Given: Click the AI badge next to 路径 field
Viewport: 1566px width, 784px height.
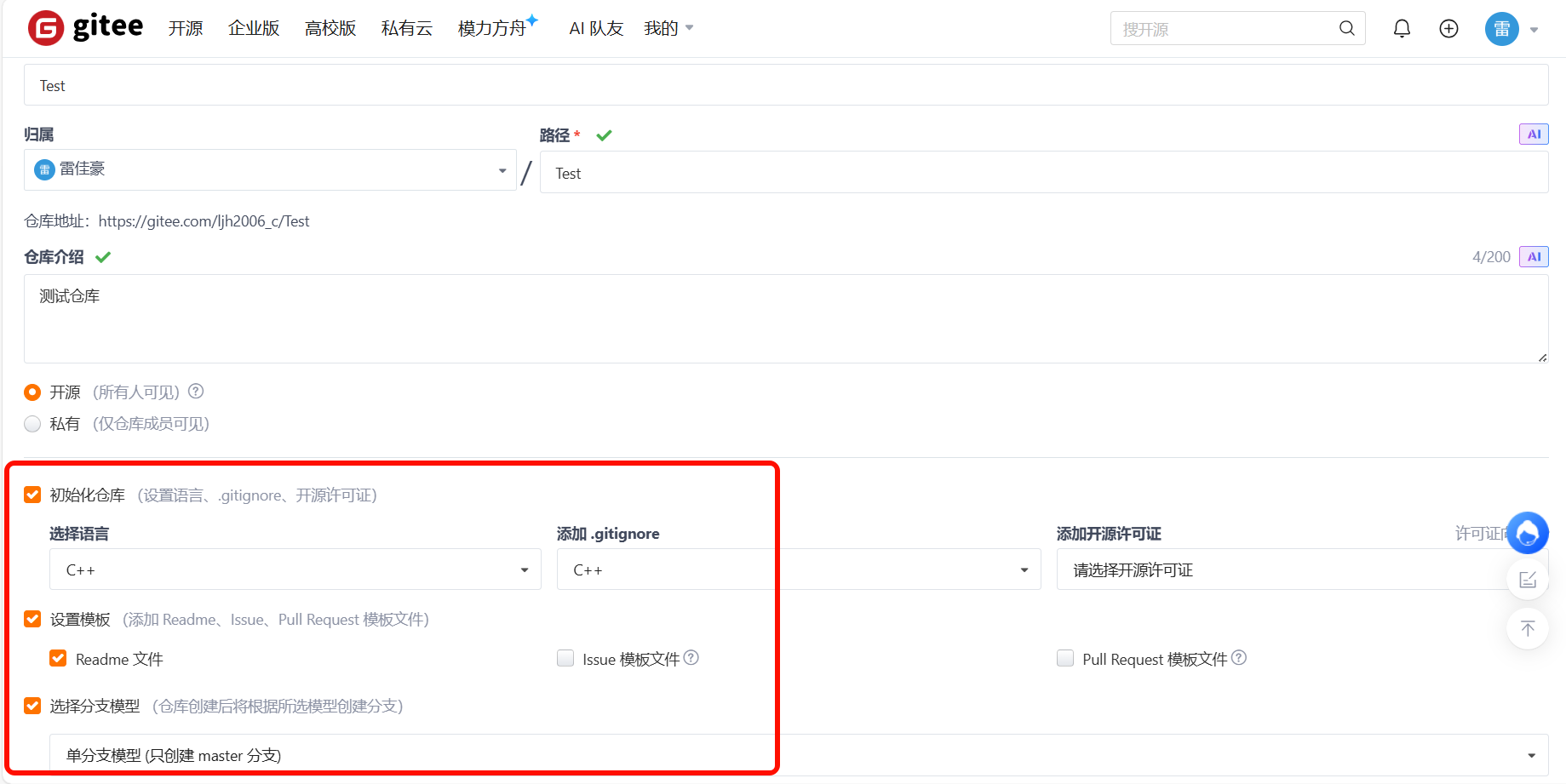Looking at the screenshot, I should point(1533,134).
